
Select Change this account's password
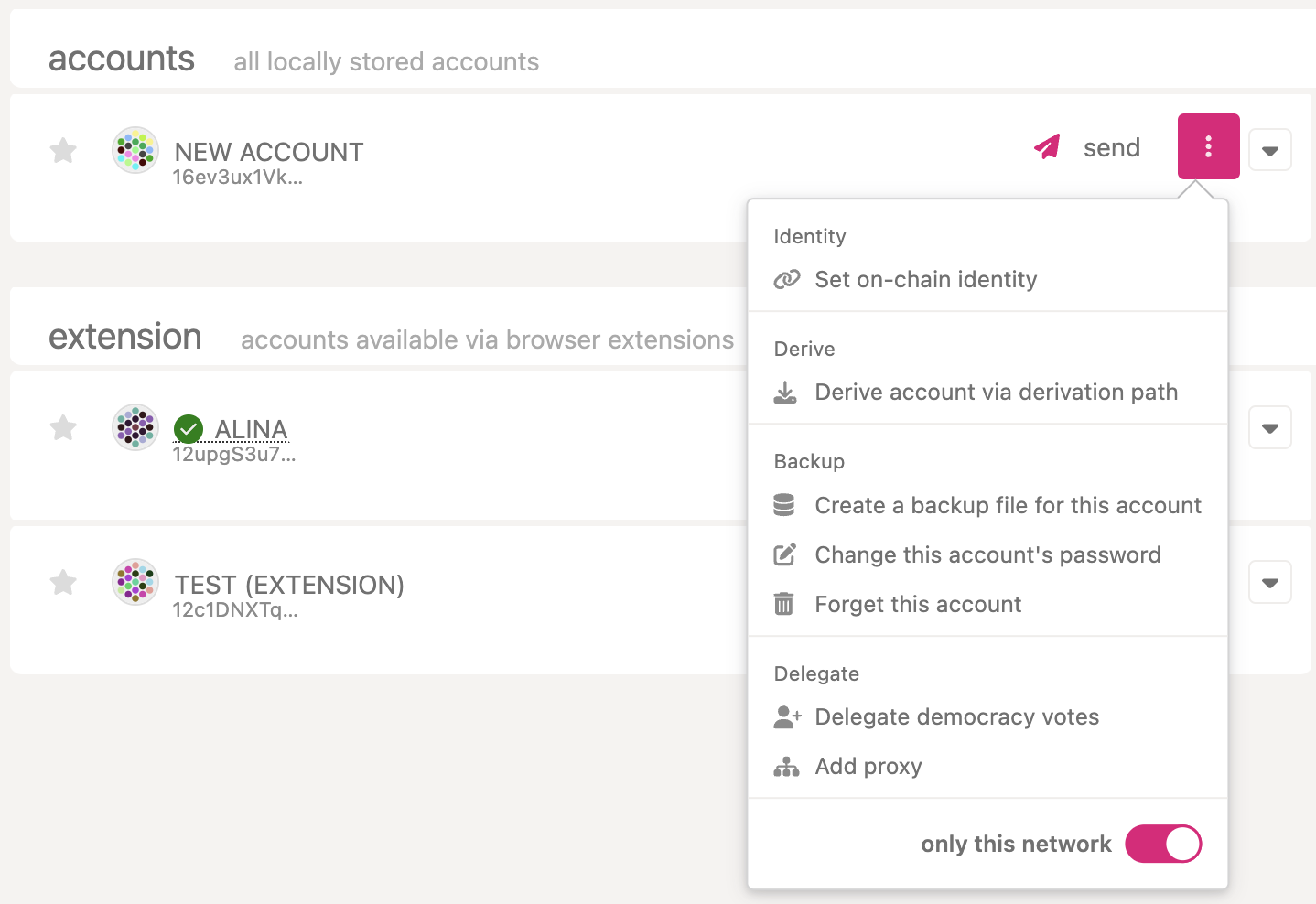[987, 554]
